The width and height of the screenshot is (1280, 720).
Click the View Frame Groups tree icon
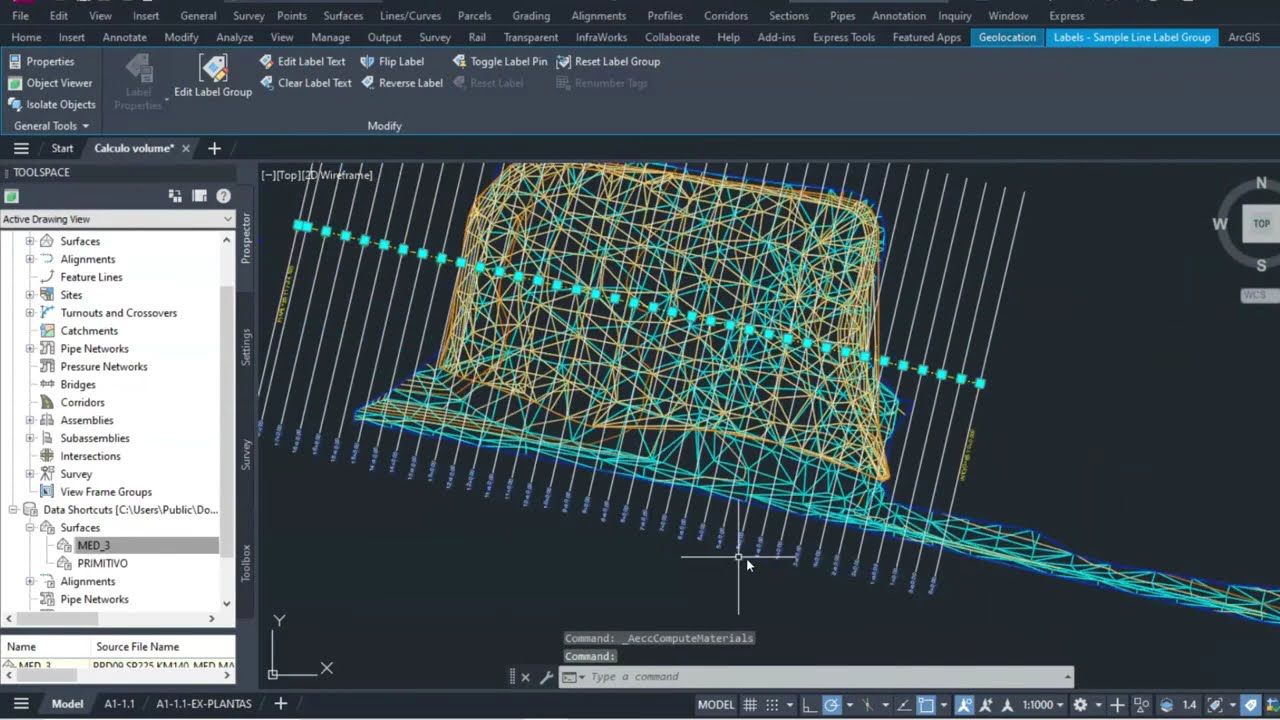(46, 492)
